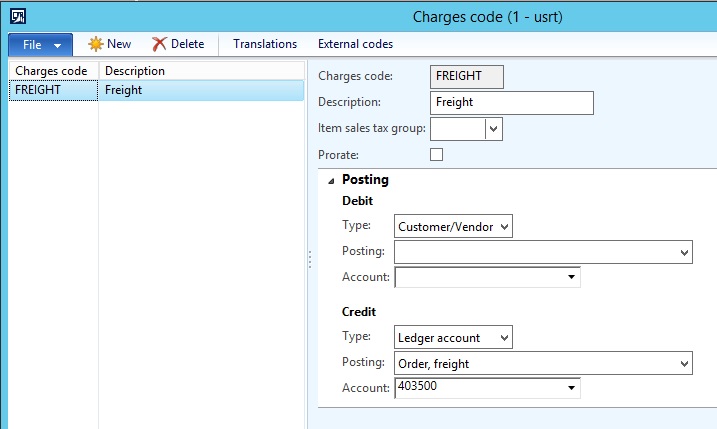Collapse the Posting section
The image size is (717, 429).
331,181
